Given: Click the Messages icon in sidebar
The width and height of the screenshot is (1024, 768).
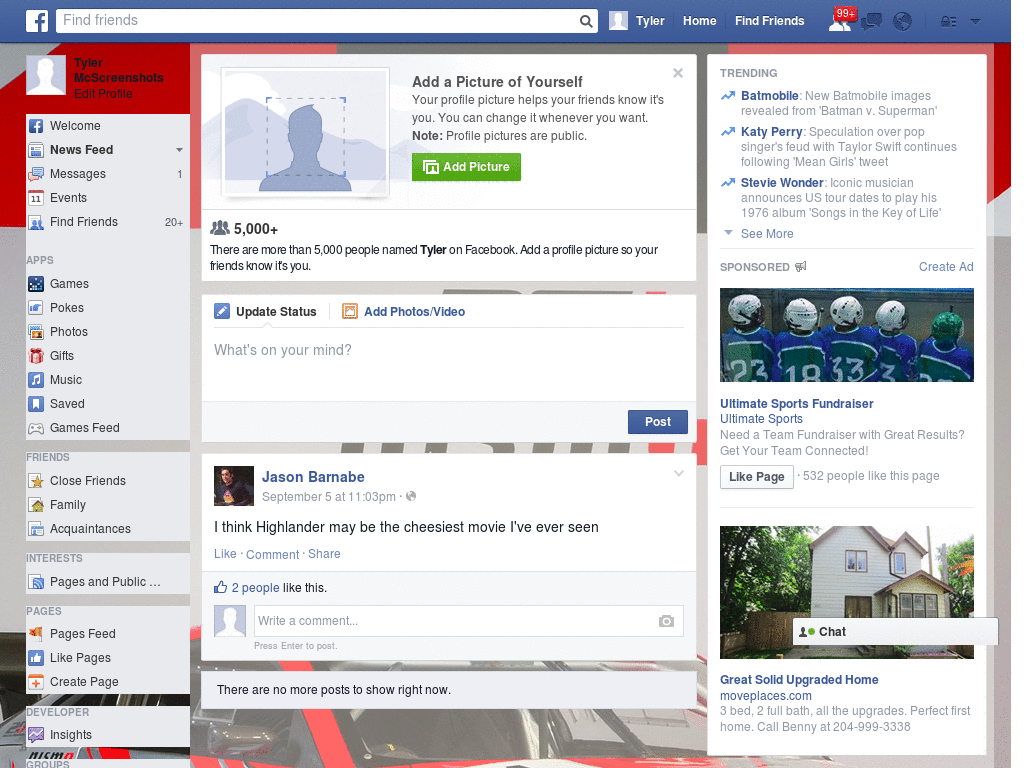Looking at the screenshot, I should pos(36,174).
